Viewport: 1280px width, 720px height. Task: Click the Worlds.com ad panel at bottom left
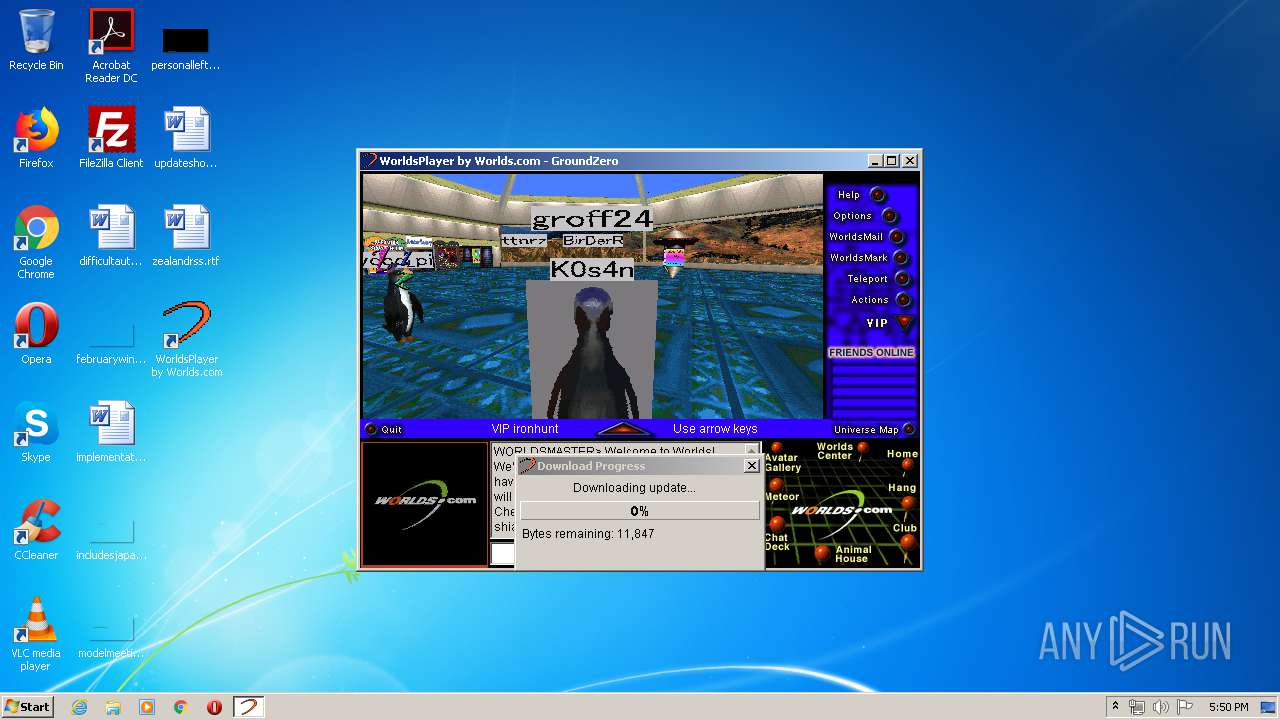(425, 504)
